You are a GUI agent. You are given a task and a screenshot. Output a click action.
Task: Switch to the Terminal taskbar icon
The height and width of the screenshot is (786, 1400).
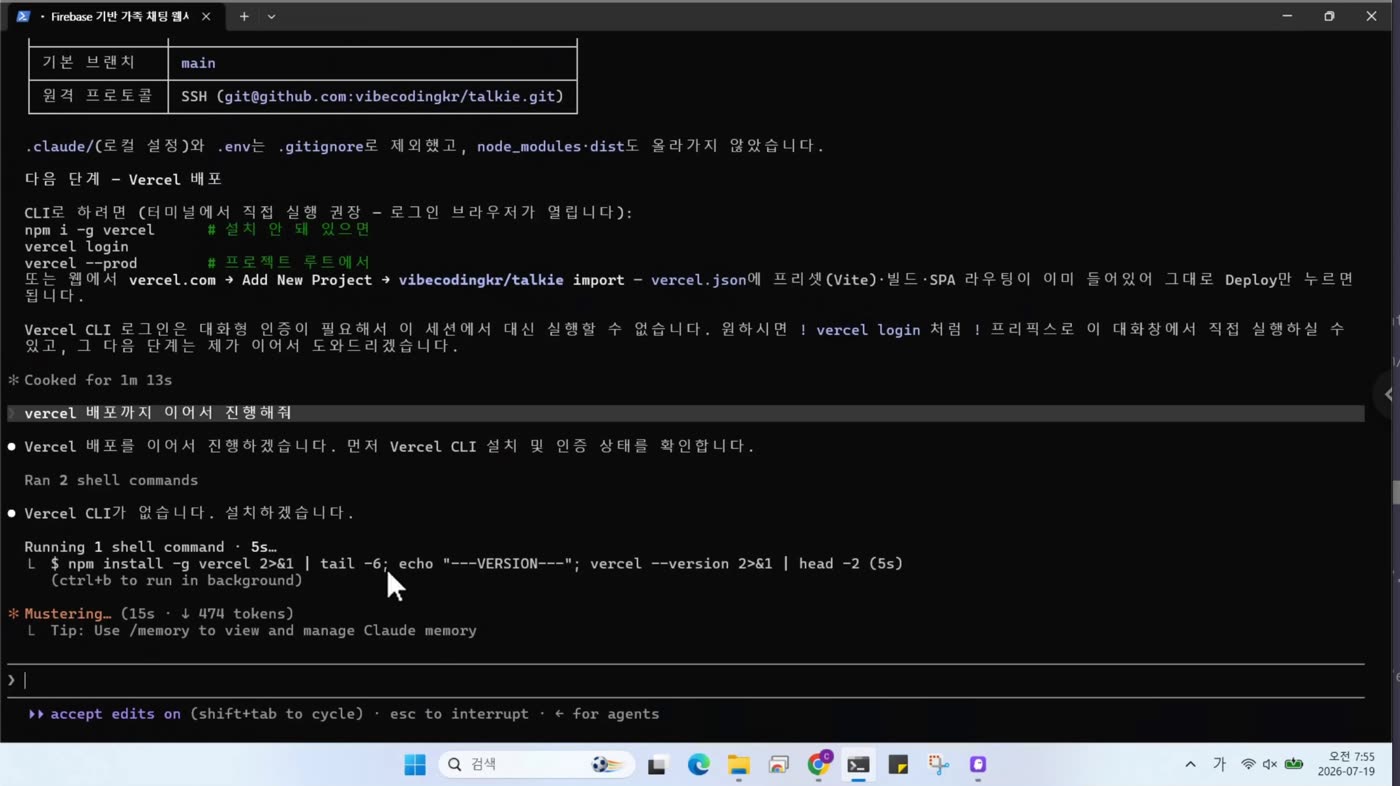858,765
